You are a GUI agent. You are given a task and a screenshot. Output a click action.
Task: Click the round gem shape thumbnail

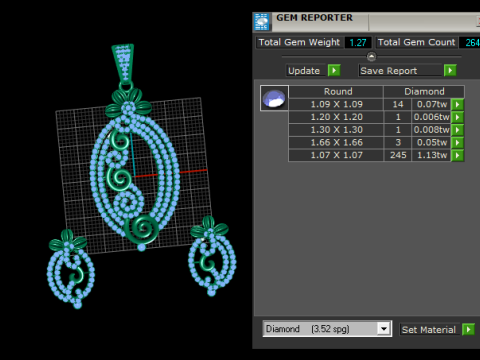tap(274, 98)
